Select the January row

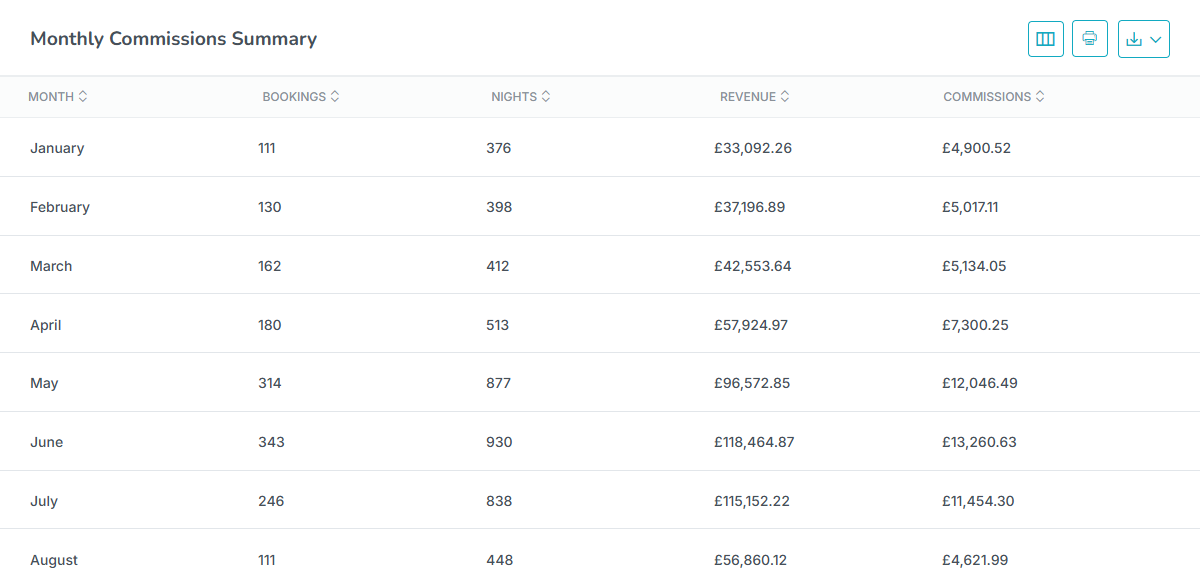pyautogui.click(x=600, y=148)
